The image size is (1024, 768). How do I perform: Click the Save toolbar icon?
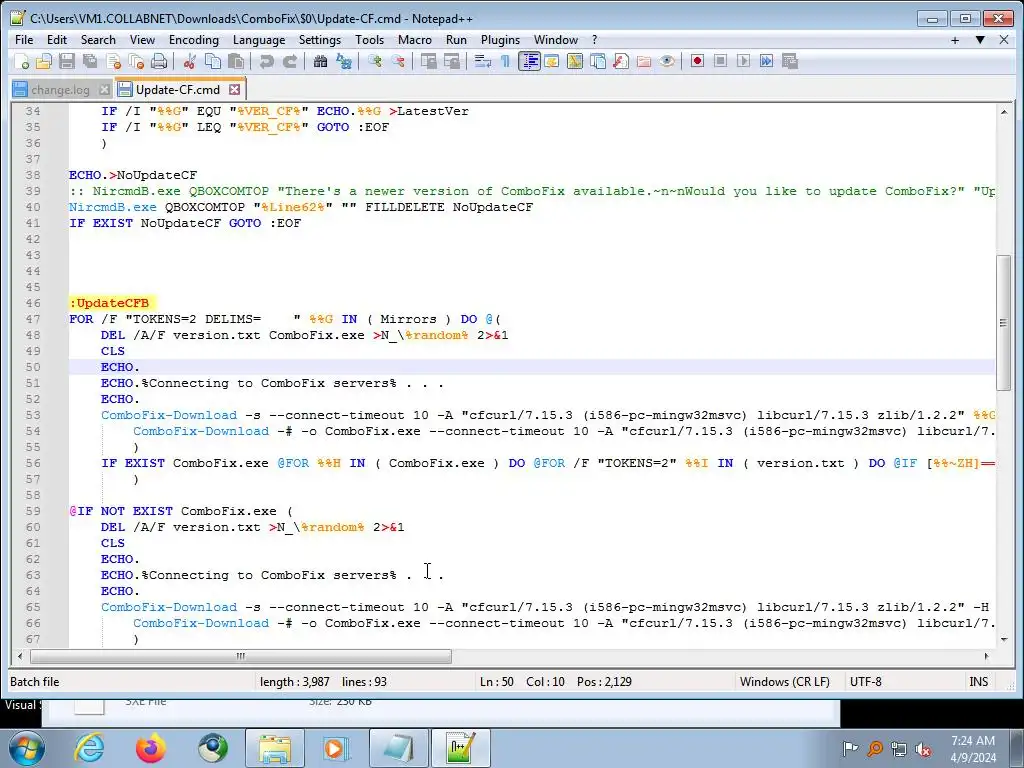click(67, 61)
